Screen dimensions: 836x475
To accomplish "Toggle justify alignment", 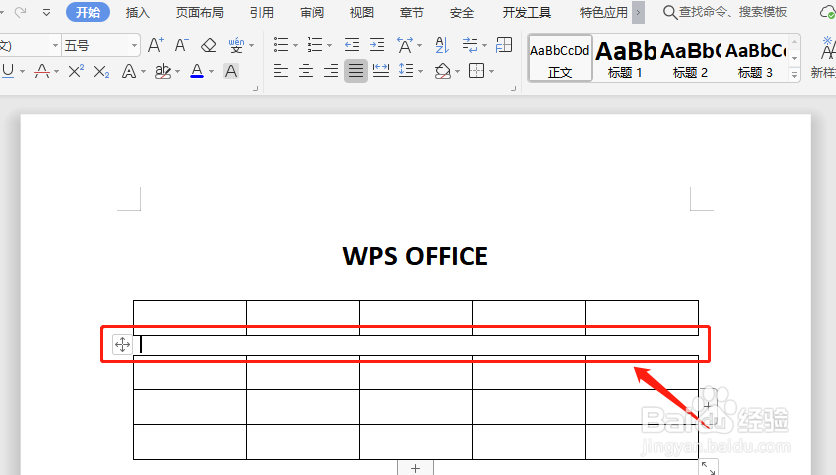I will 356,71.
